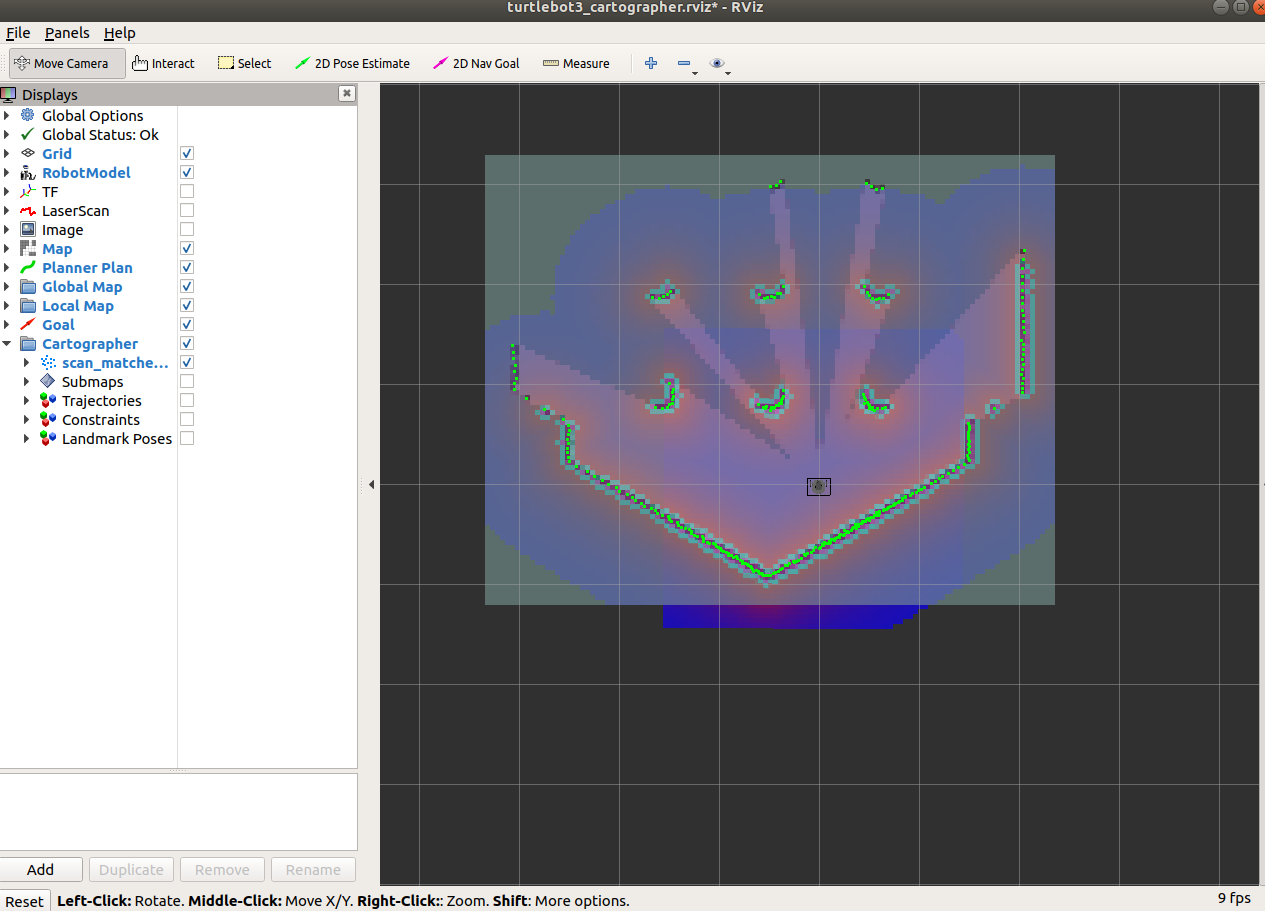Click the RobotModel display icon
Screen dimensions: 1265x911
coord(26,172)
